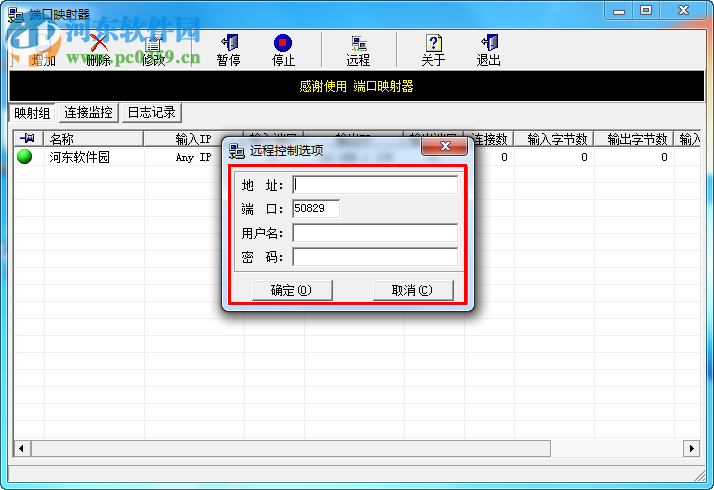Click the pin icon column header
This screenshot has height=490, width=714.
tap(28, 138)
